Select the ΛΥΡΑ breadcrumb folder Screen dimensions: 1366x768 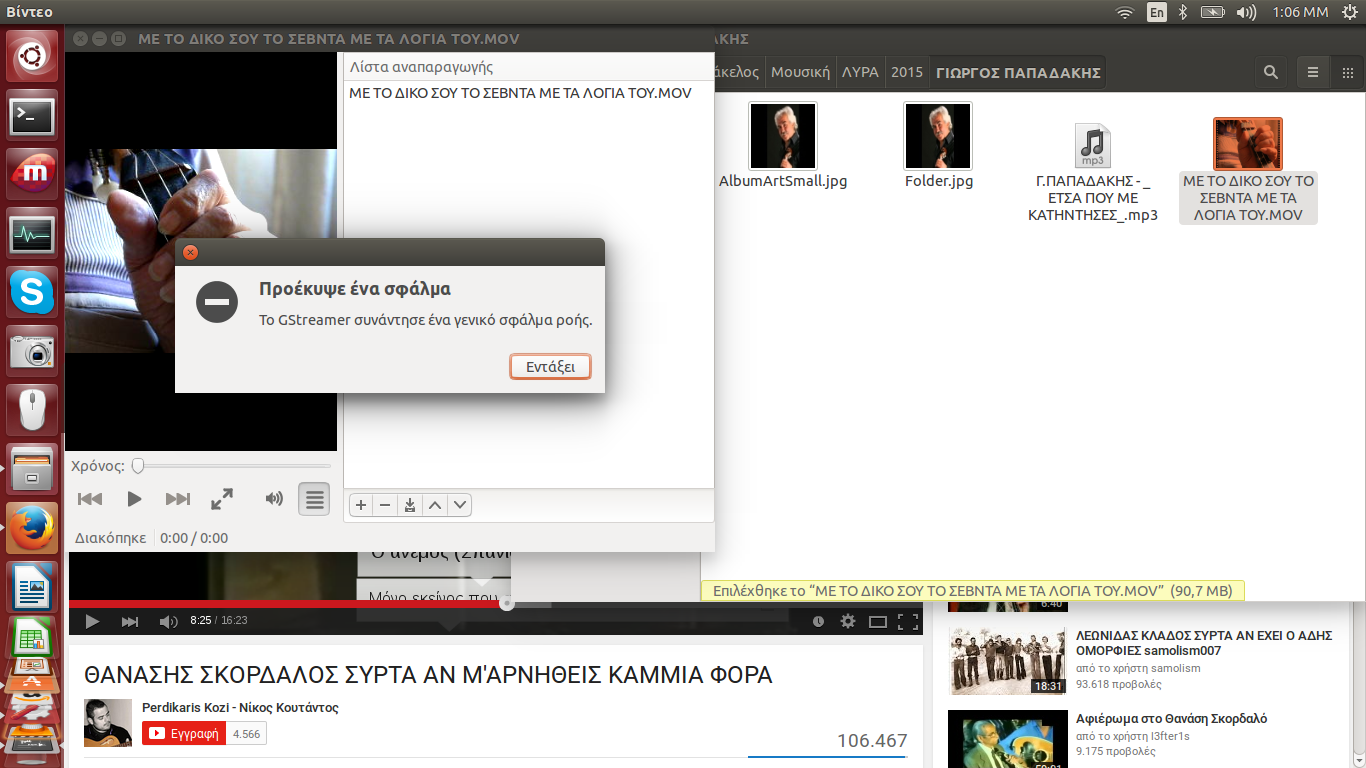[x=860, y=72]
